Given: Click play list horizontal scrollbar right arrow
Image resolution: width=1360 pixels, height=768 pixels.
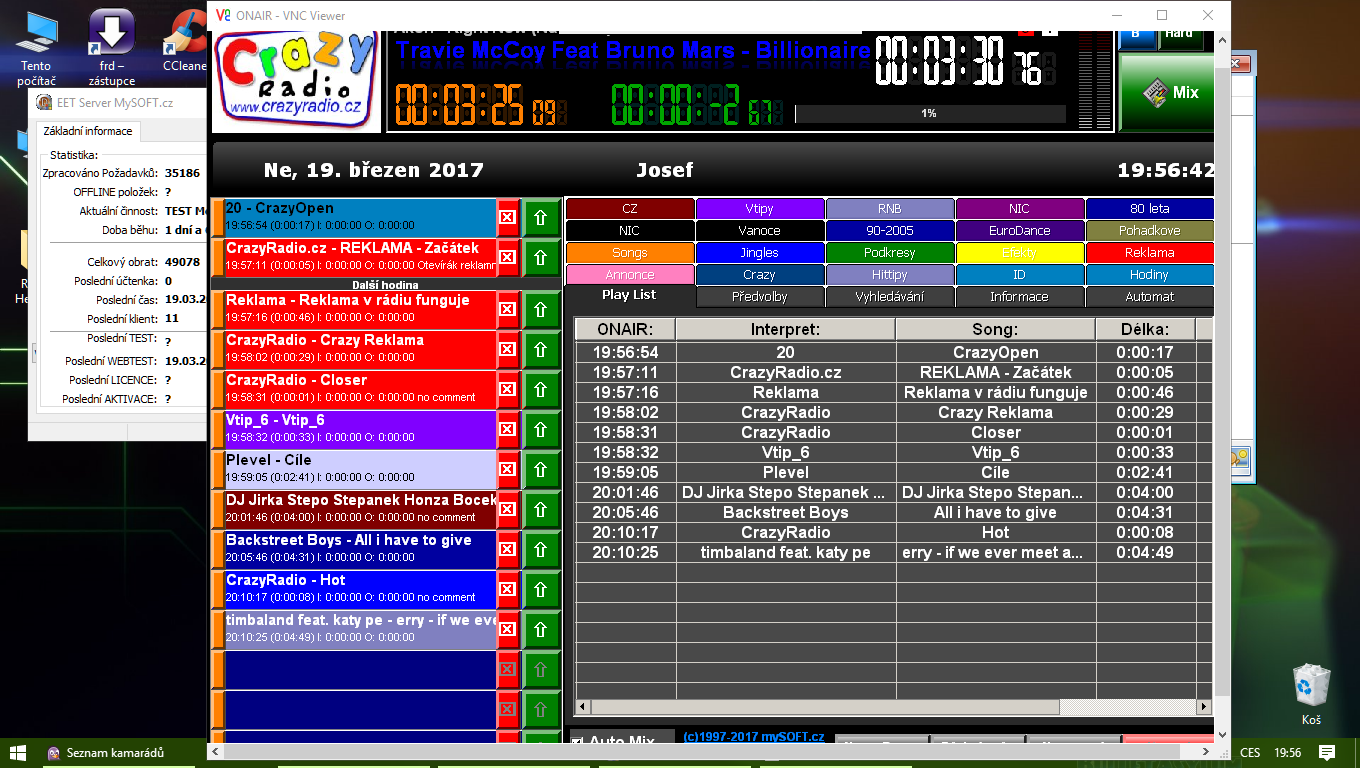Looking at the screenshot, I should click(x=1203, y=707).
